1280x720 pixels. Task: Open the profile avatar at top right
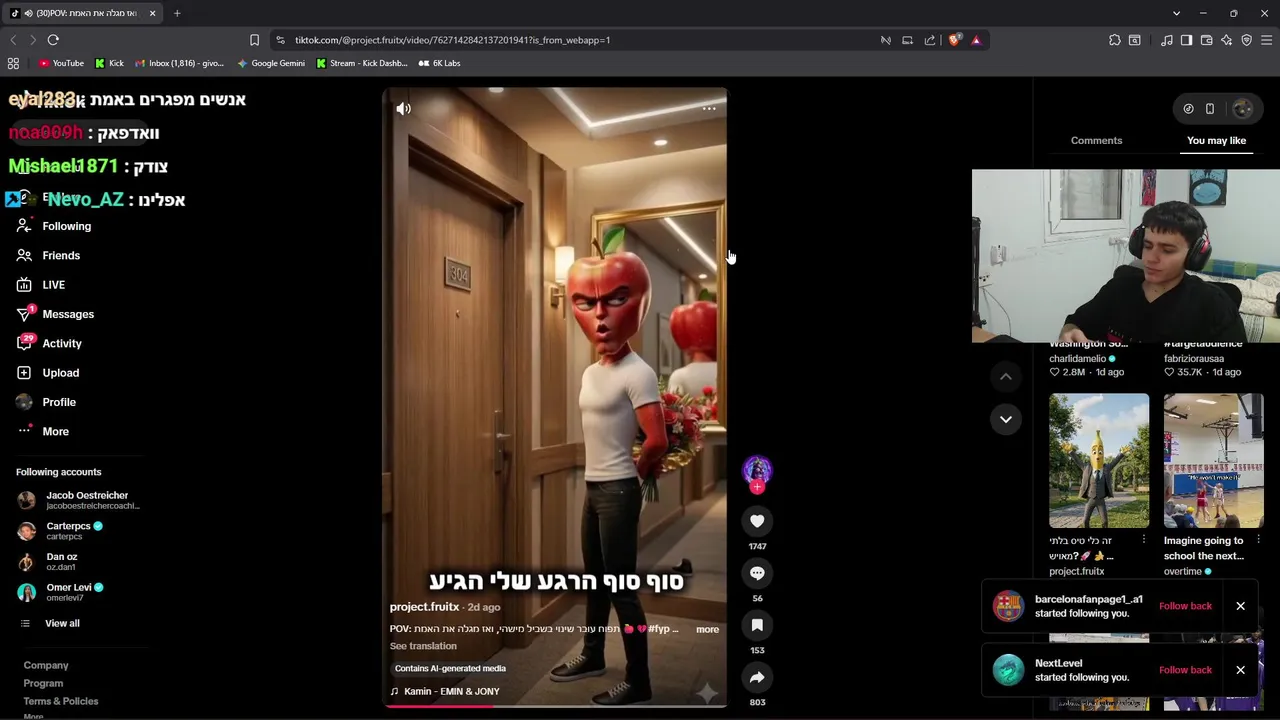(x=1242, y=109)
